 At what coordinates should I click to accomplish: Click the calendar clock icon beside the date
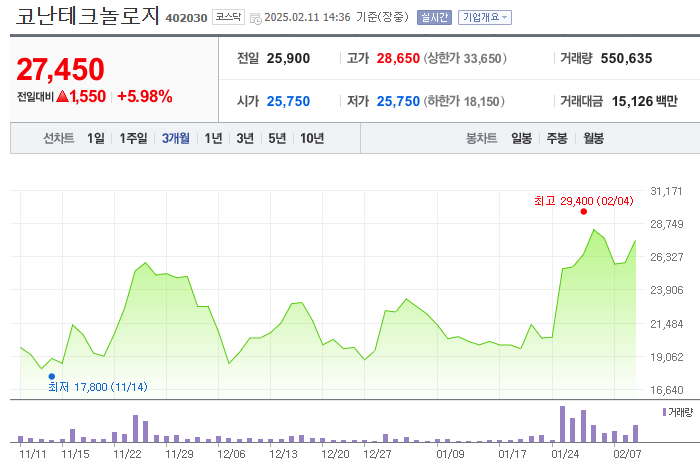pos(255,18)
